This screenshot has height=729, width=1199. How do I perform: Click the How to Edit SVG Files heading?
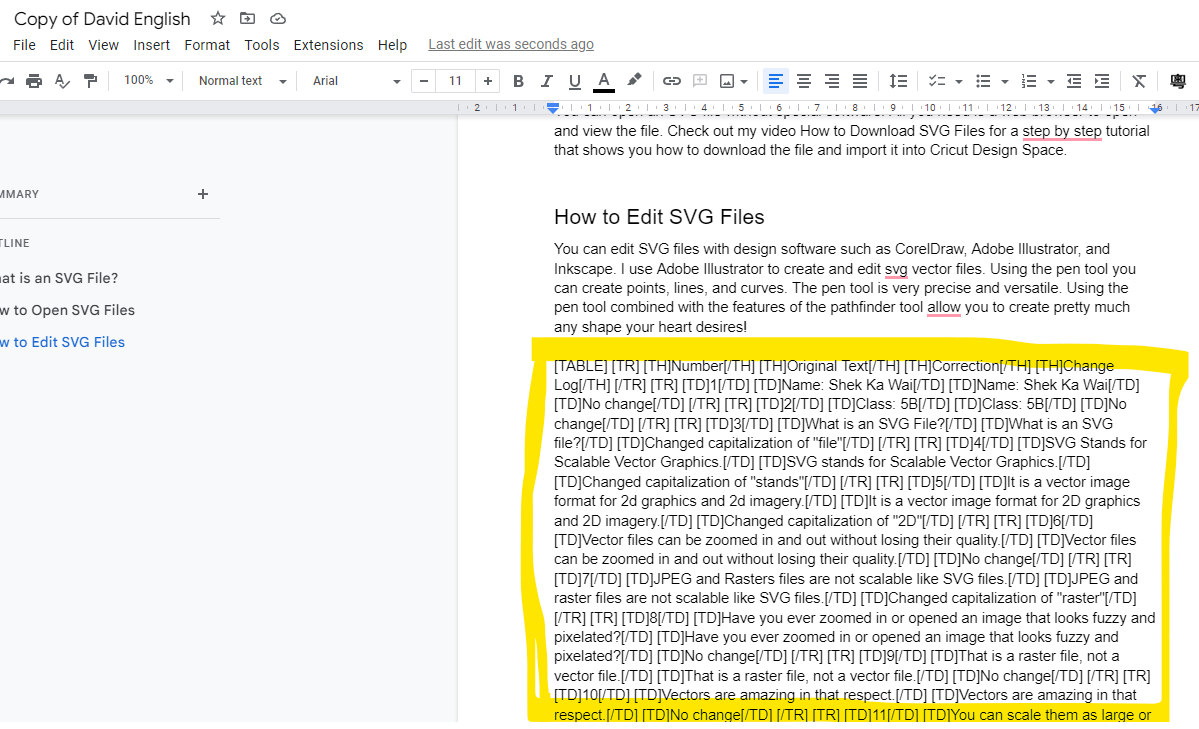(x=659, y=217)
